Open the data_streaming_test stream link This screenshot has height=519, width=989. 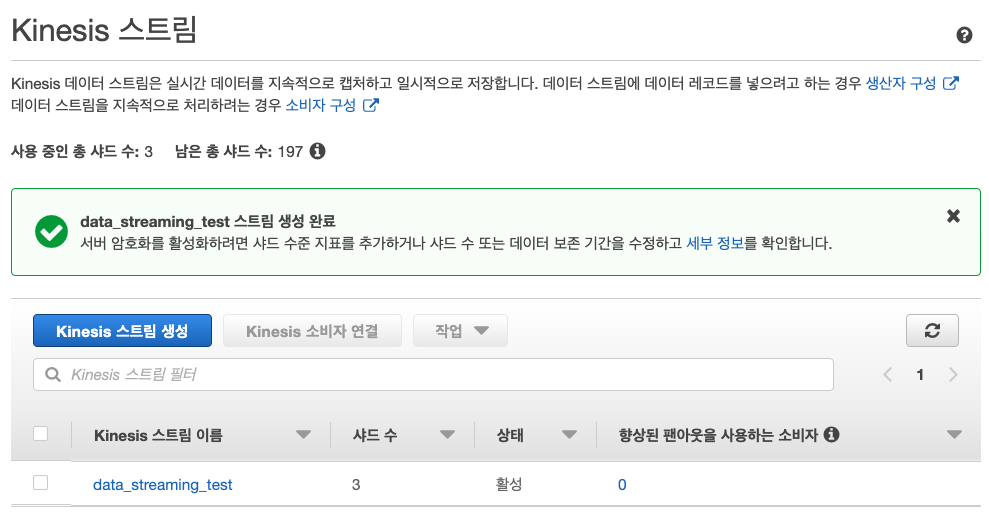tap(163, 484)
